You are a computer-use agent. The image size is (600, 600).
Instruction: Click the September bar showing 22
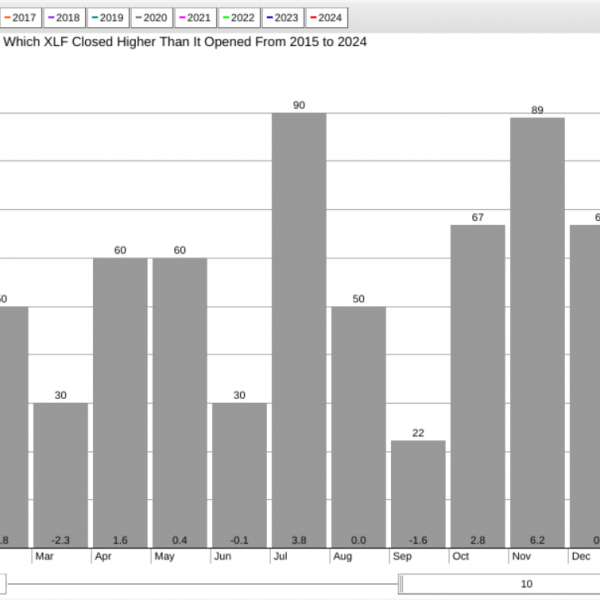418,494
